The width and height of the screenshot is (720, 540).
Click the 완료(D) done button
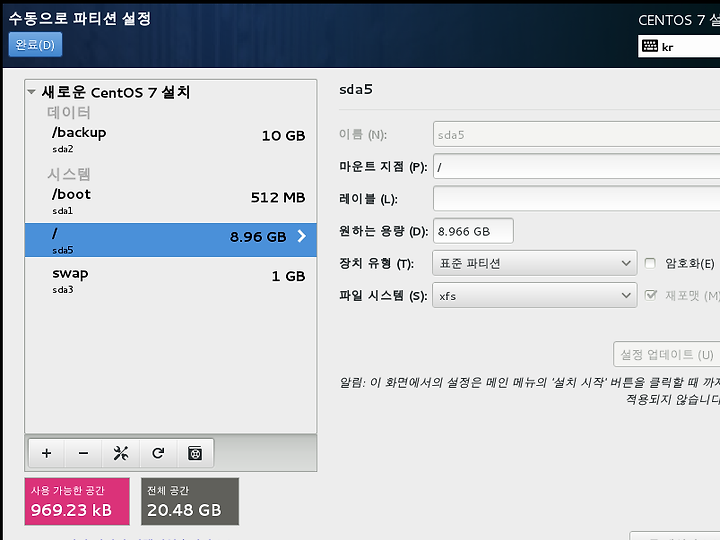[x=35, y=45]
